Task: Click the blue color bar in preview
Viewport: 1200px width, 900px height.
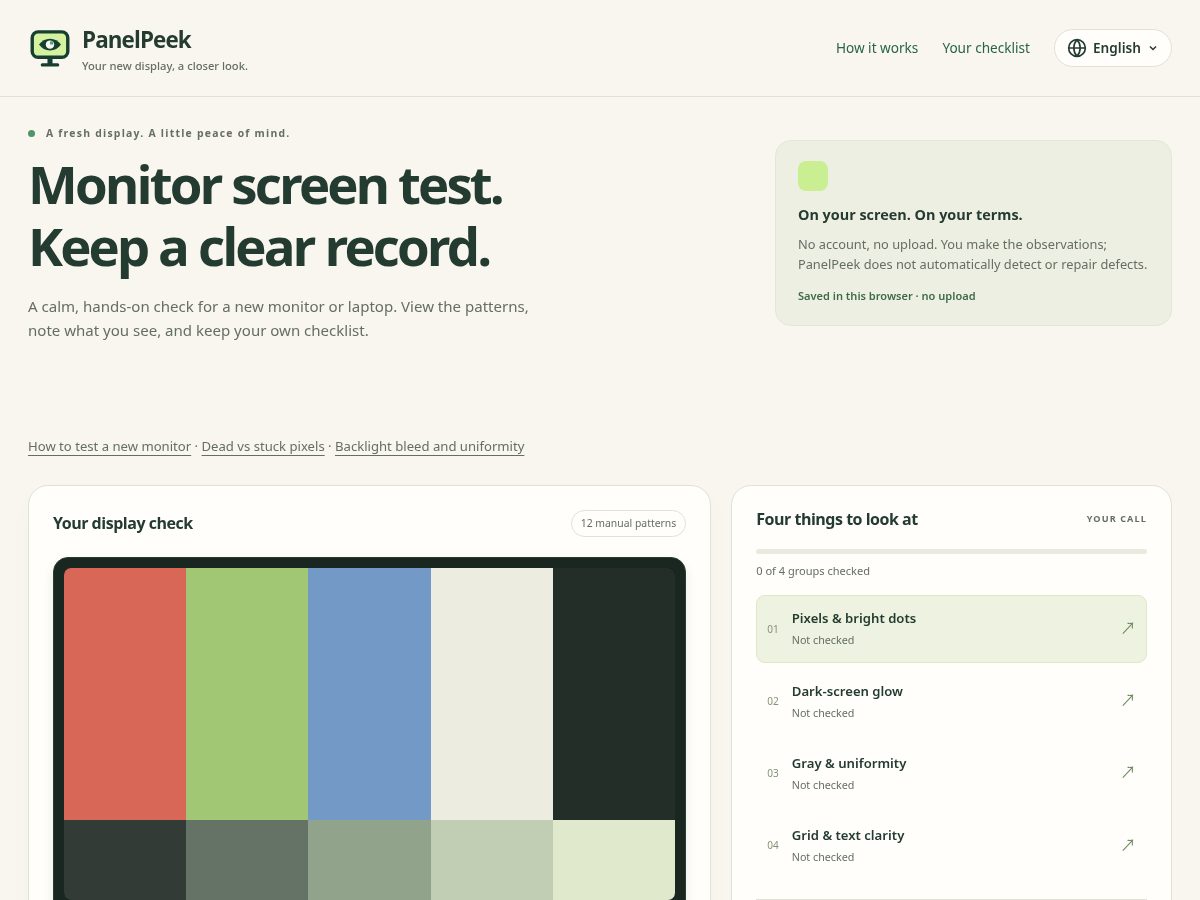Action: click(x=369, y=694)
